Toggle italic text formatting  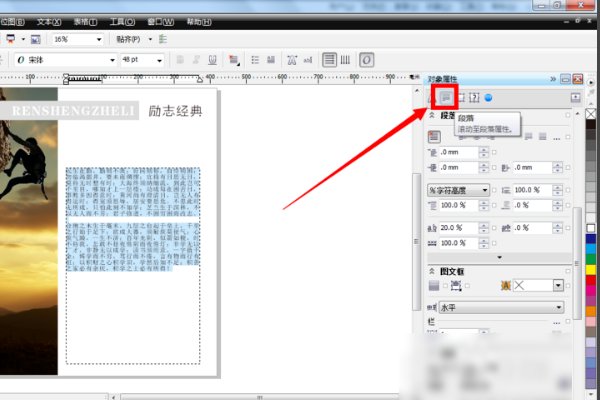pos(196,60)
